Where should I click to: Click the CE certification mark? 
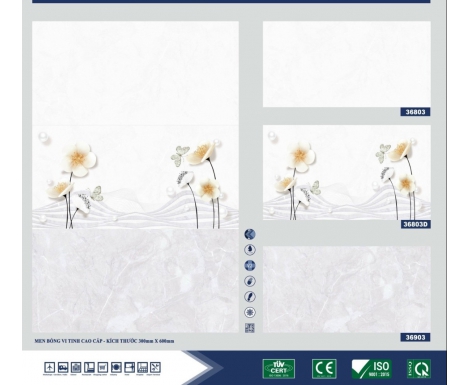point(324,369)
